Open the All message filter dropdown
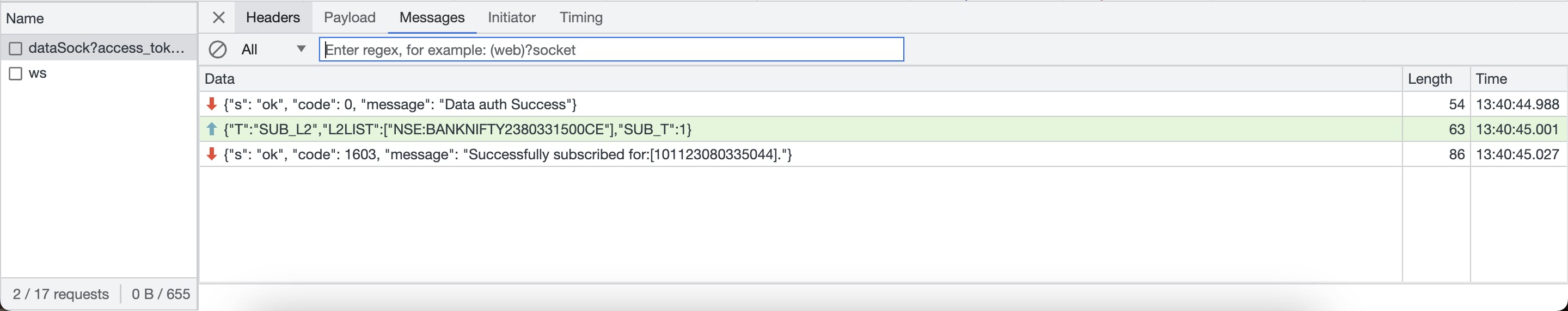Image resolution: width=1568 pixels, height=311 pixels. point(273,49)
